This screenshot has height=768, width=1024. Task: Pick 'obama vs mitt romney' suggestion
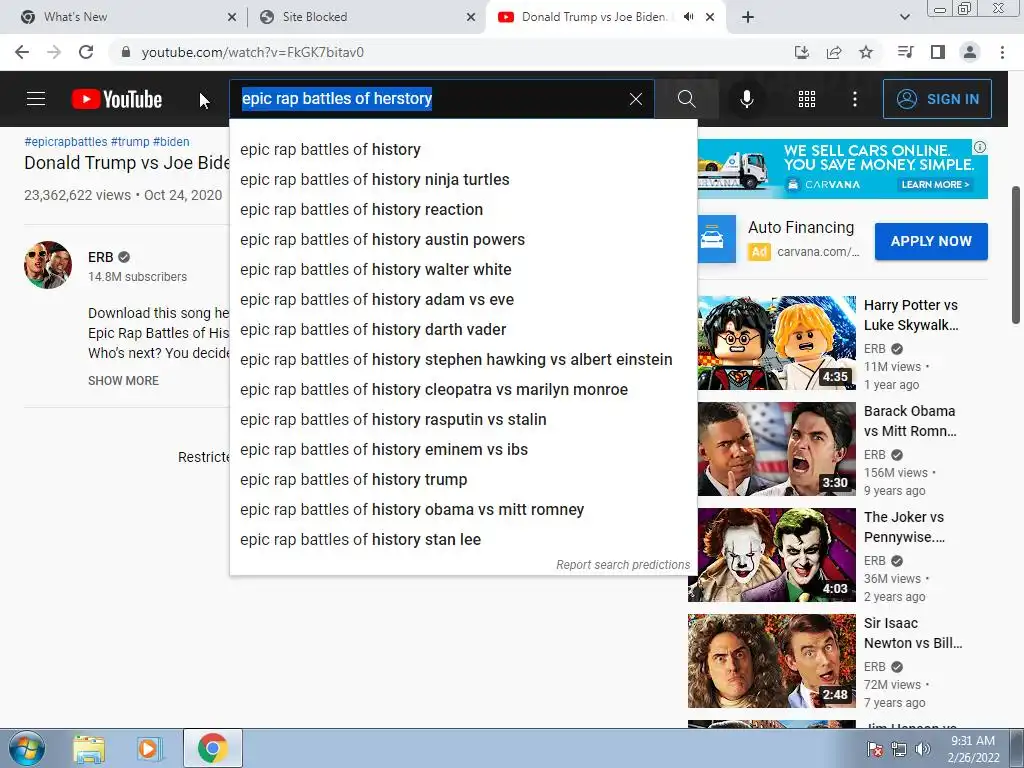coord(463,510)
